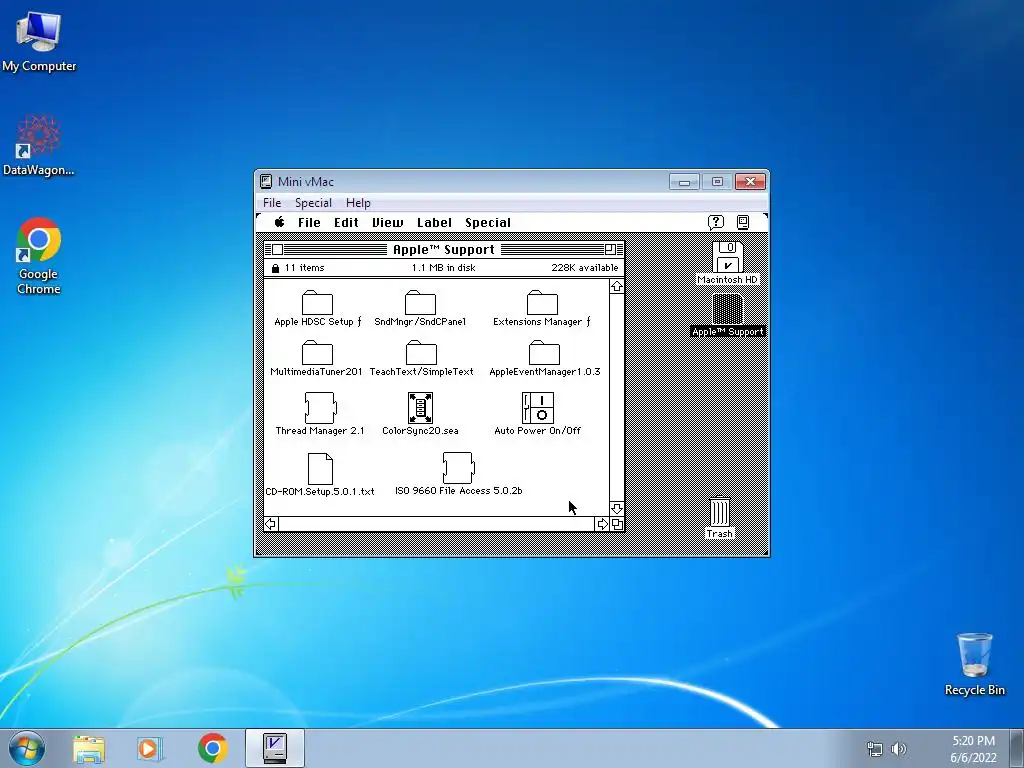Open the Mac Label menu
This screenshot has height=768, width=1024.
click(434, 223)
